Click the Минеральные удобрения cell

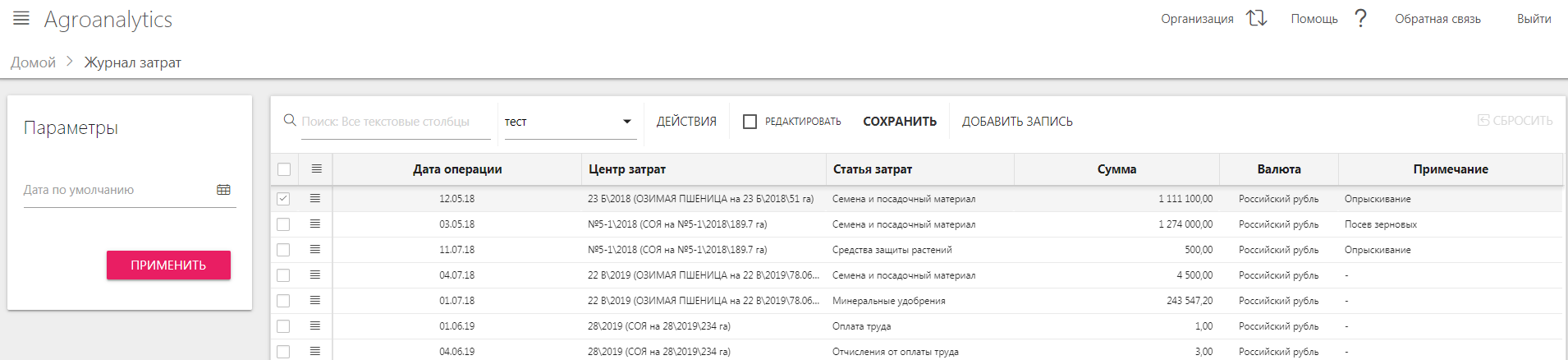coord(919,301)
